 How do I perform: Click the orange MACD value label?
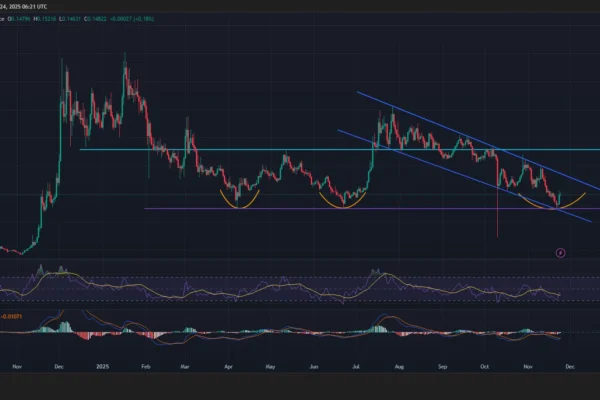pyautogui.click(x=15, y=315)
